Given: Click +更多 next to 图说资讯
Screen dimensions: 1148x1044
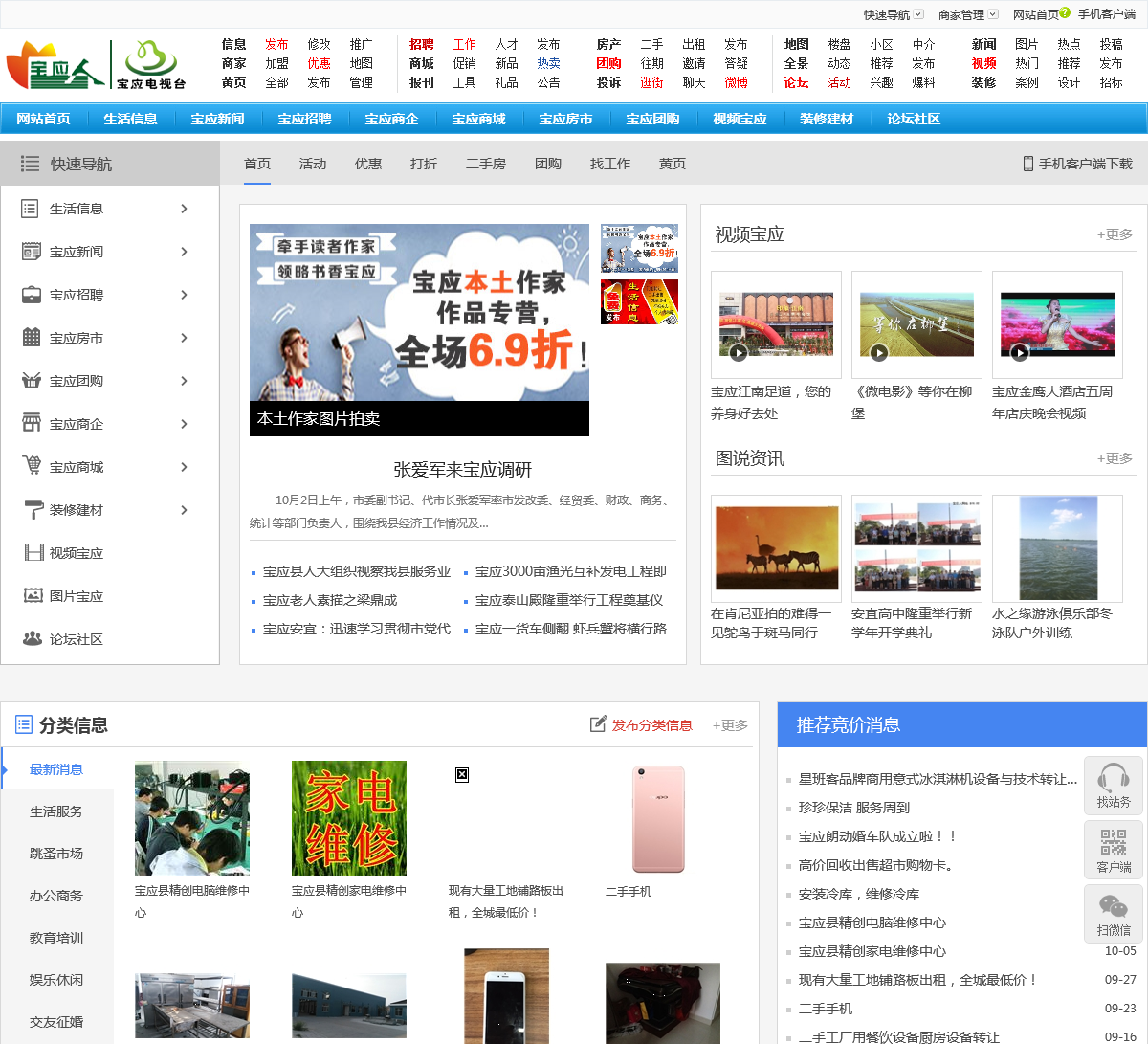Looking at the screenshot, I should pyautogui.click(x=1115, y=458).
